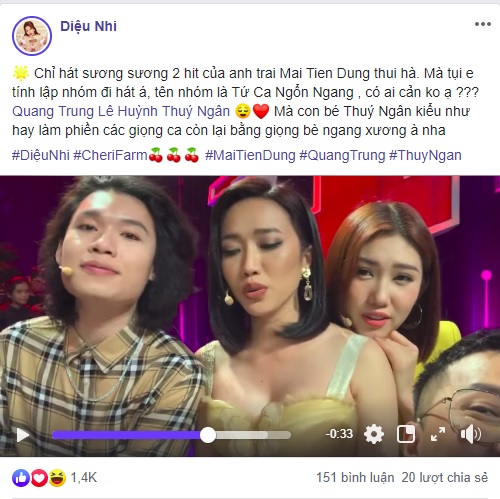Screen dimensions: 500x499
Task: Open the Diệu Nhi profile name link
Action: click(88, 26)
